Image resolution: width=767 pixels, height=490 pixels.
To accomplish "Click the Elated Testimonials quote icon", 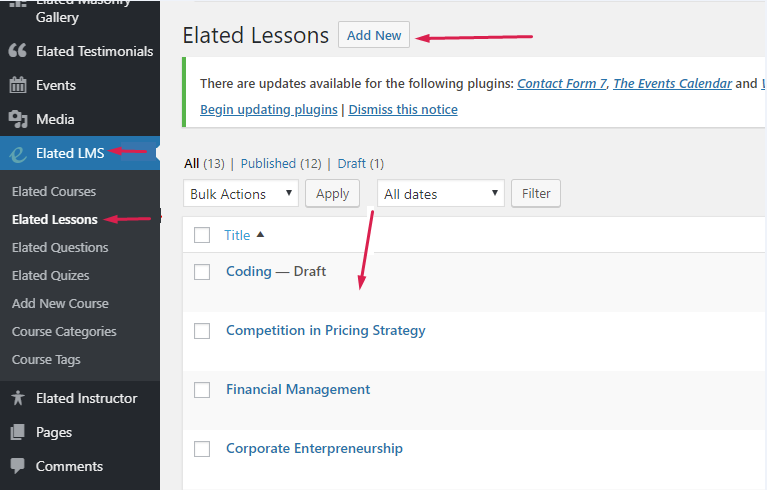I will pyautogui.click(x=17, y=51).
